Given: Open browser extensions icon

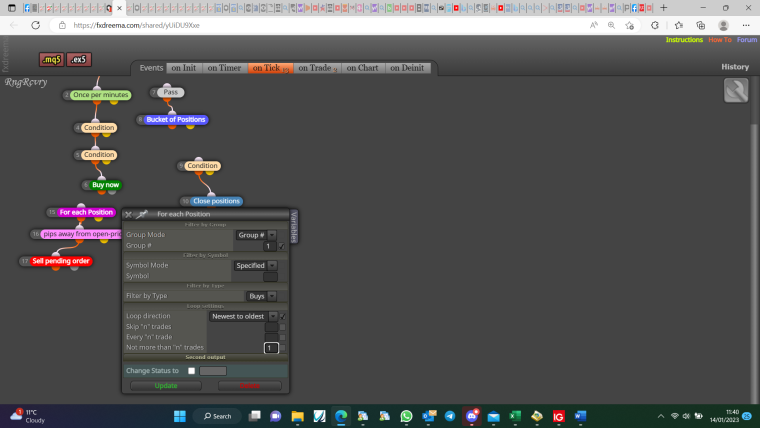Looking at the screenshot, I should click(655, 25).
